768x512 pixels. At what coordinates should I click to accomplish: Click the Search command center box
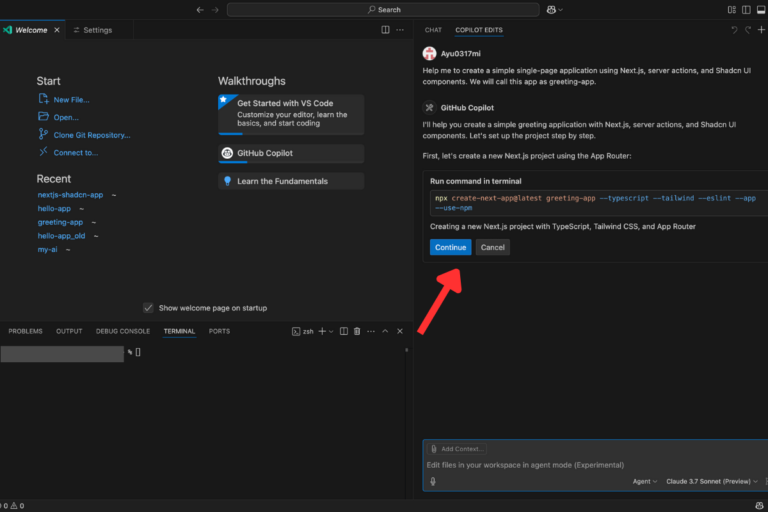point(383,10)
